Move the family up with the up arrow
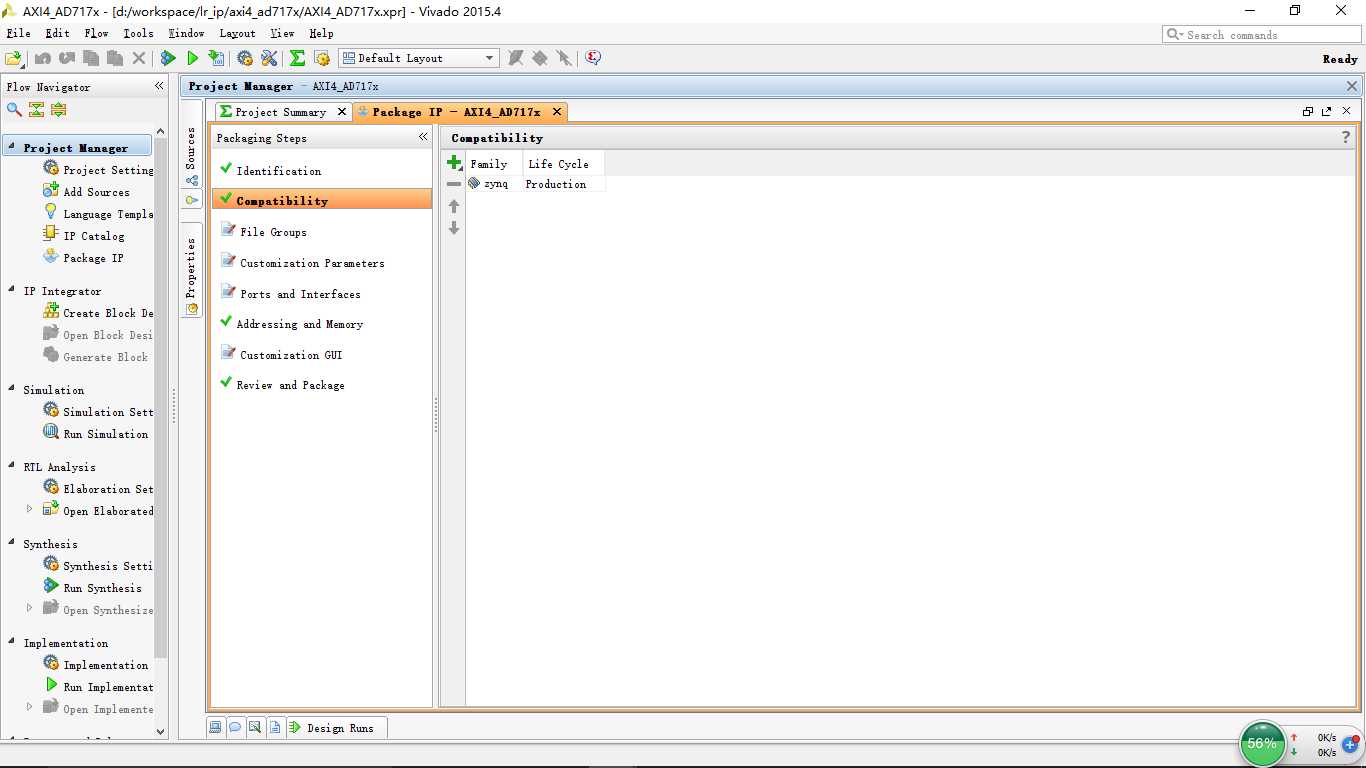 (454, 206)
